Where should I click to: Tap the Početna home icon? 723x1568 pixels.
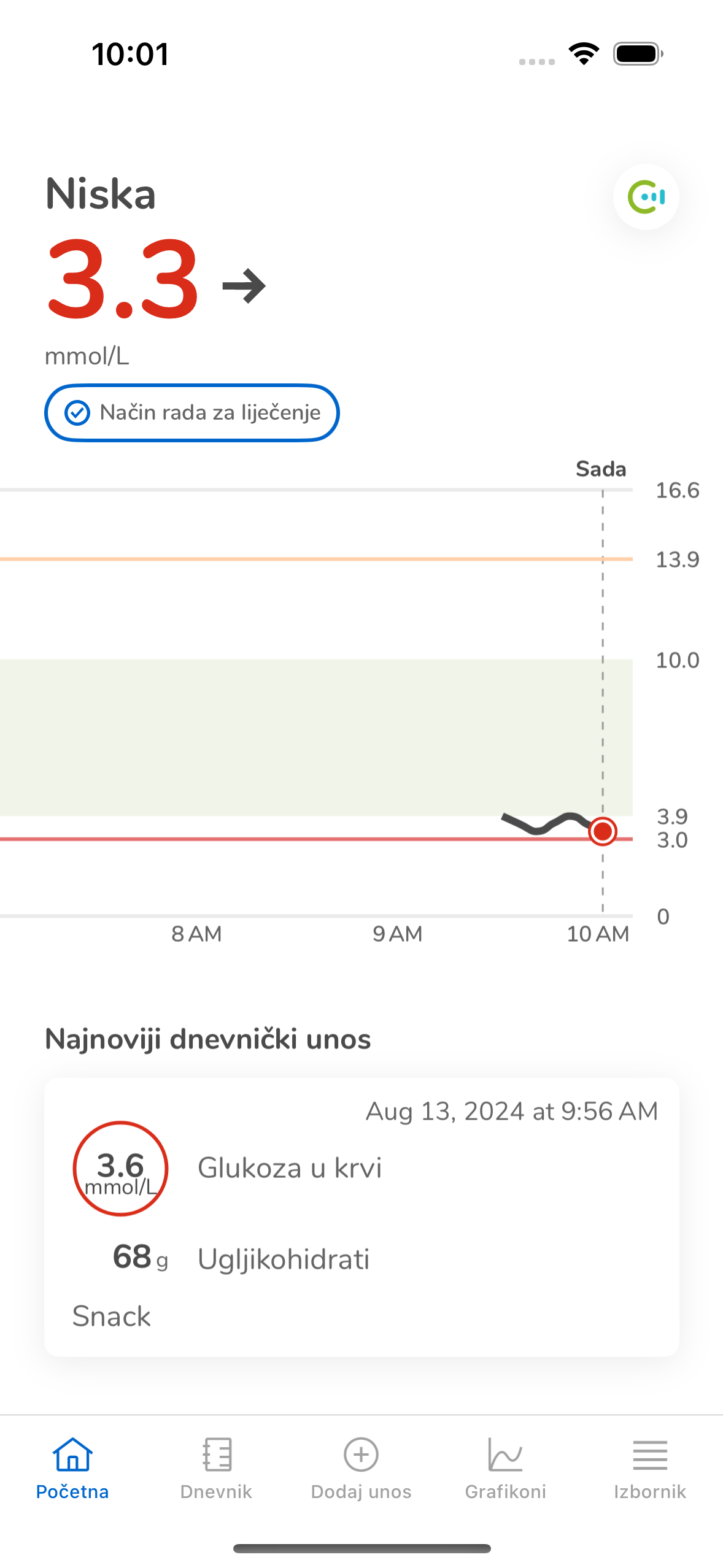pos(72,1455)
